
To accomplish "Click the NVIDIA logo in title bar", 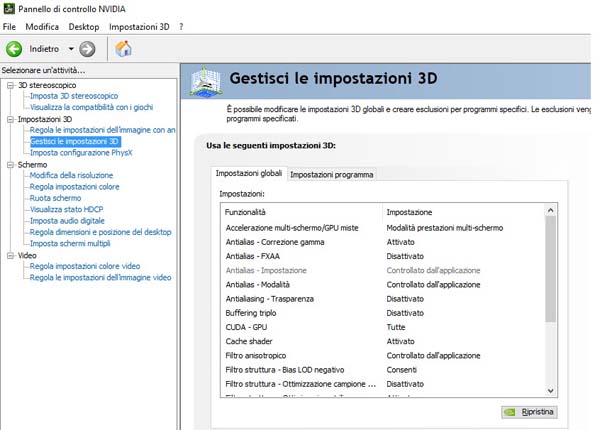I will [x=8, y=8].
